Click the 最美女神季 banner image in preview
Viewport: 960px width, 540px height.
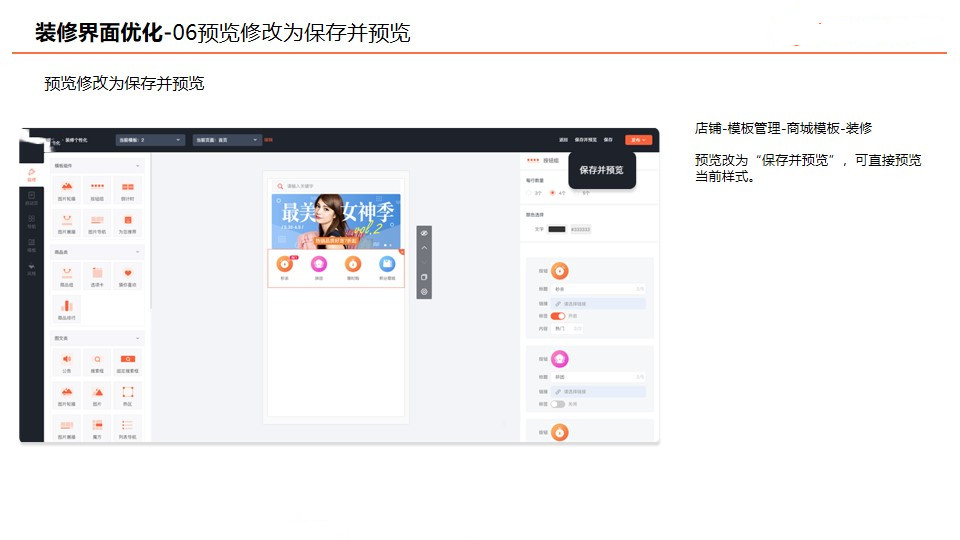coord(336,221)
